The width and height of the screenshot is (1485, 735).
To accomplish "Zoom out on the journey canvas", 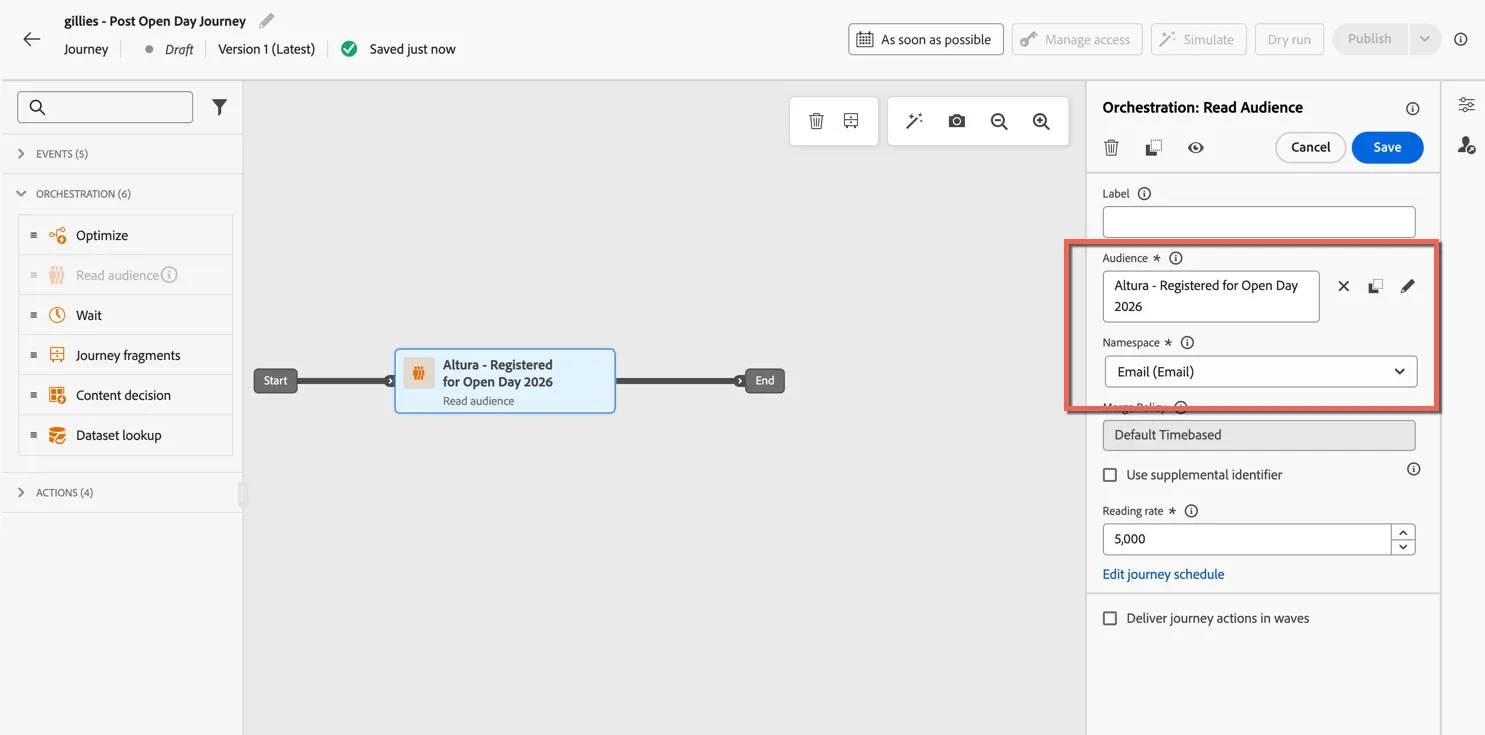I will [x=999, y=121].
